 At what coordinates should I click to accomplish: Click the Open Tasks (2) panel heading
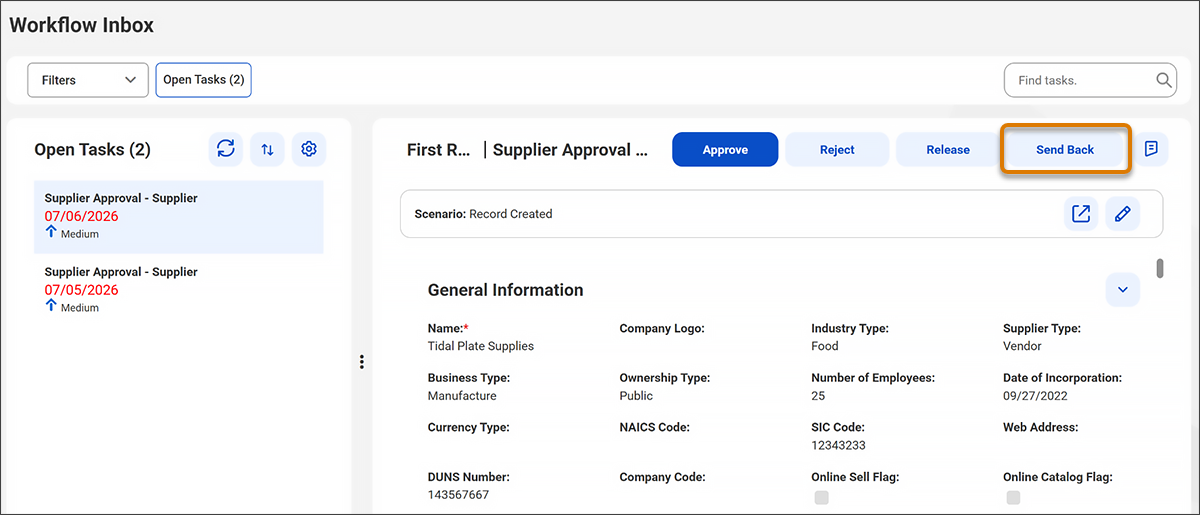(92, 150)
